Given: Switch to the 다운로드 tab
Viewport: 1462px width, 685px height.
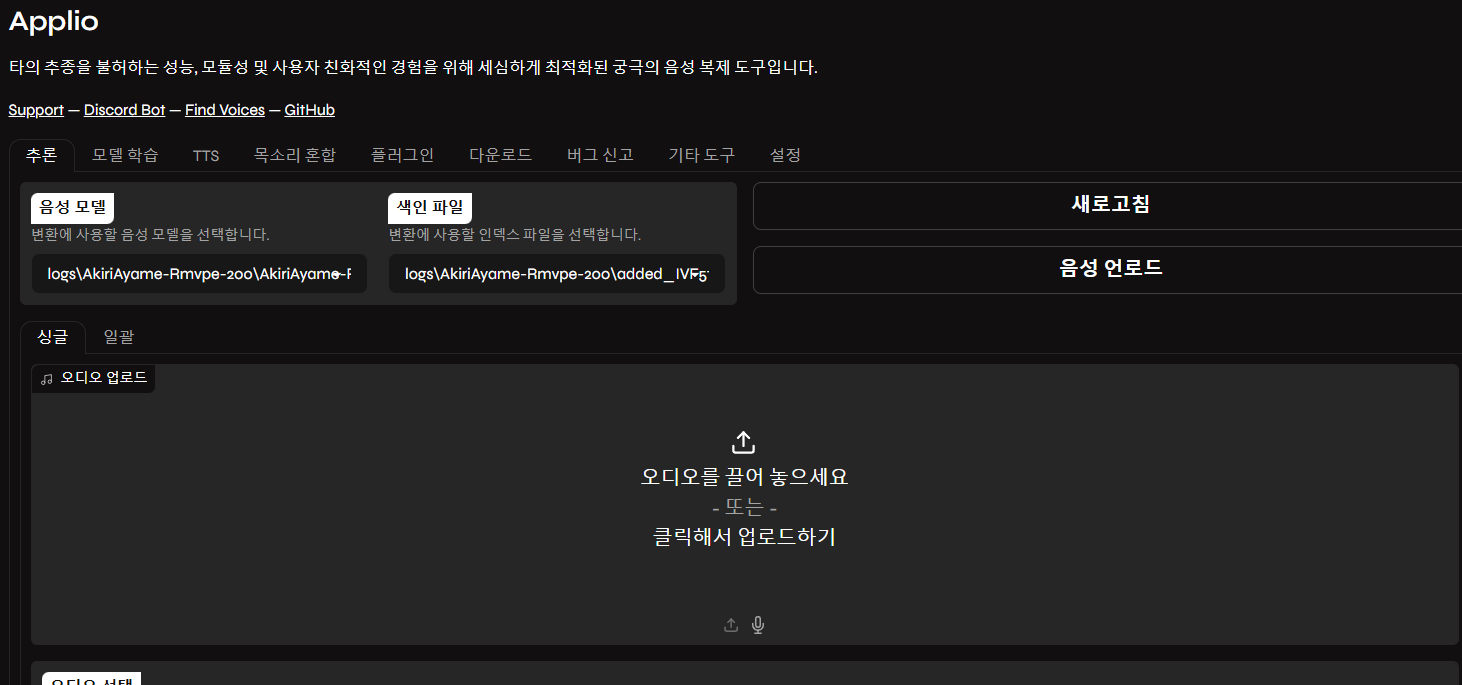Looking at the screenshot, I should tap(500, 155).
